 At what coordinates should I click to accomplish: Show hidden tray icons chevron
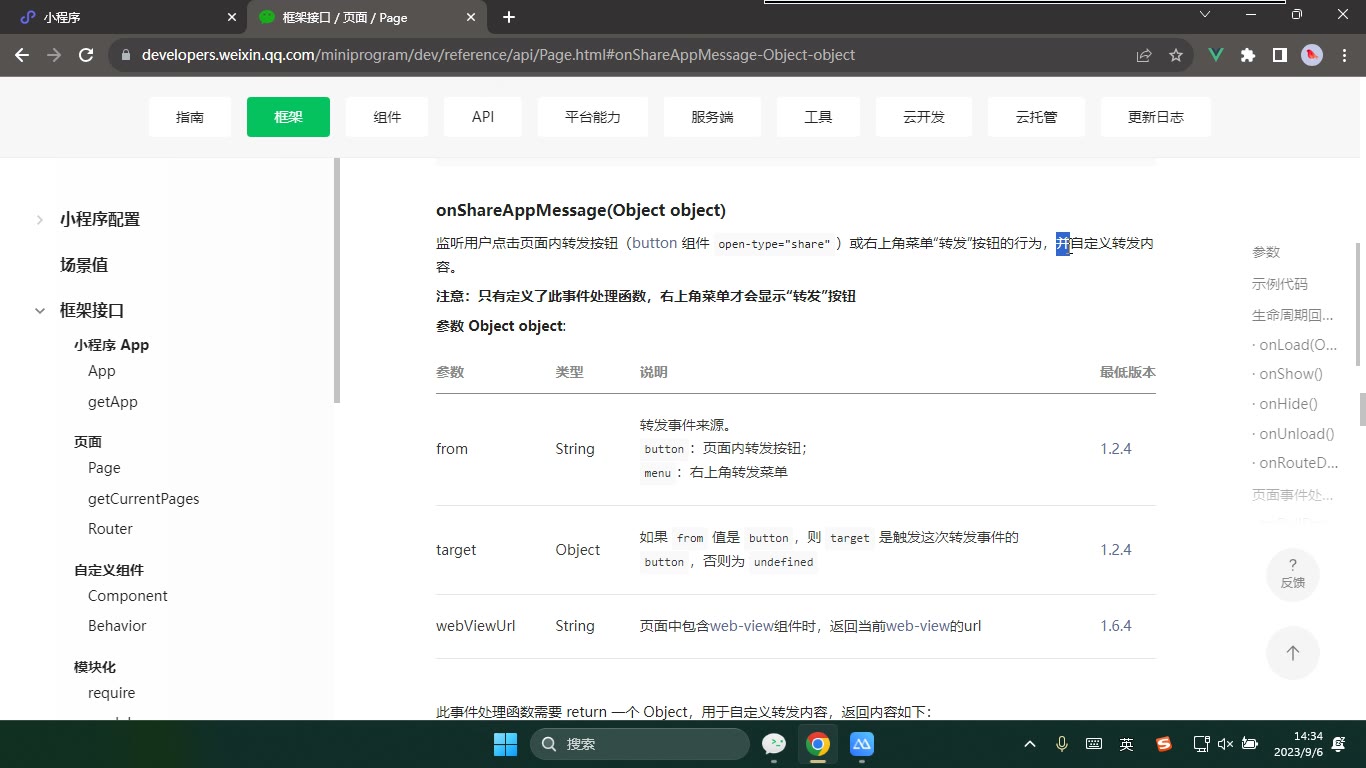(x=1030, y=744)
